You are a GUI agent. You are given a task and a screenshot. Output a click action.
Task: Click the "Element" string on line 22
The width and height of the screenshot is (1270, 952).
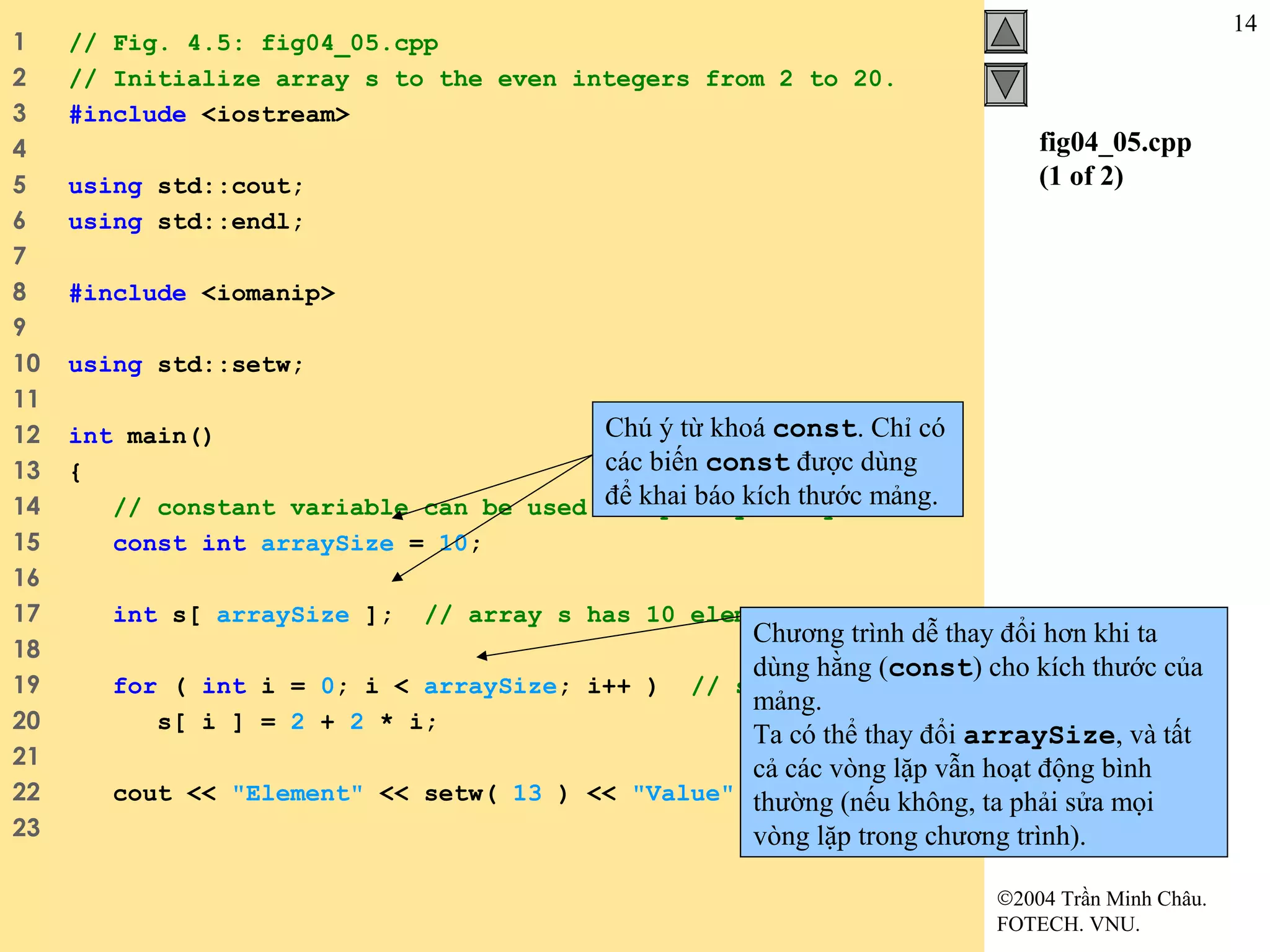(298, 793)
